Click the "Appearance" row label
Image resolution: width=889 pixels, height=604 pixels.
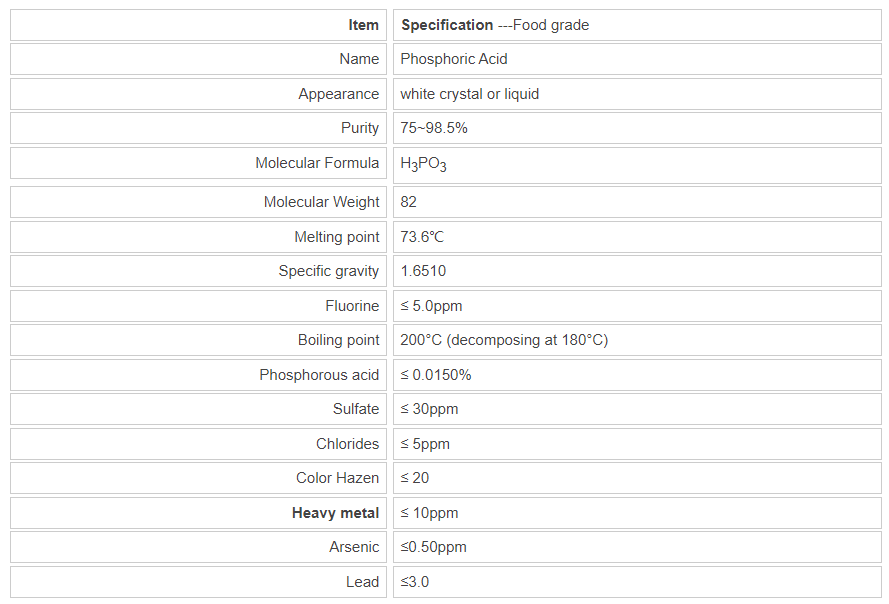(x=339, y=94)
